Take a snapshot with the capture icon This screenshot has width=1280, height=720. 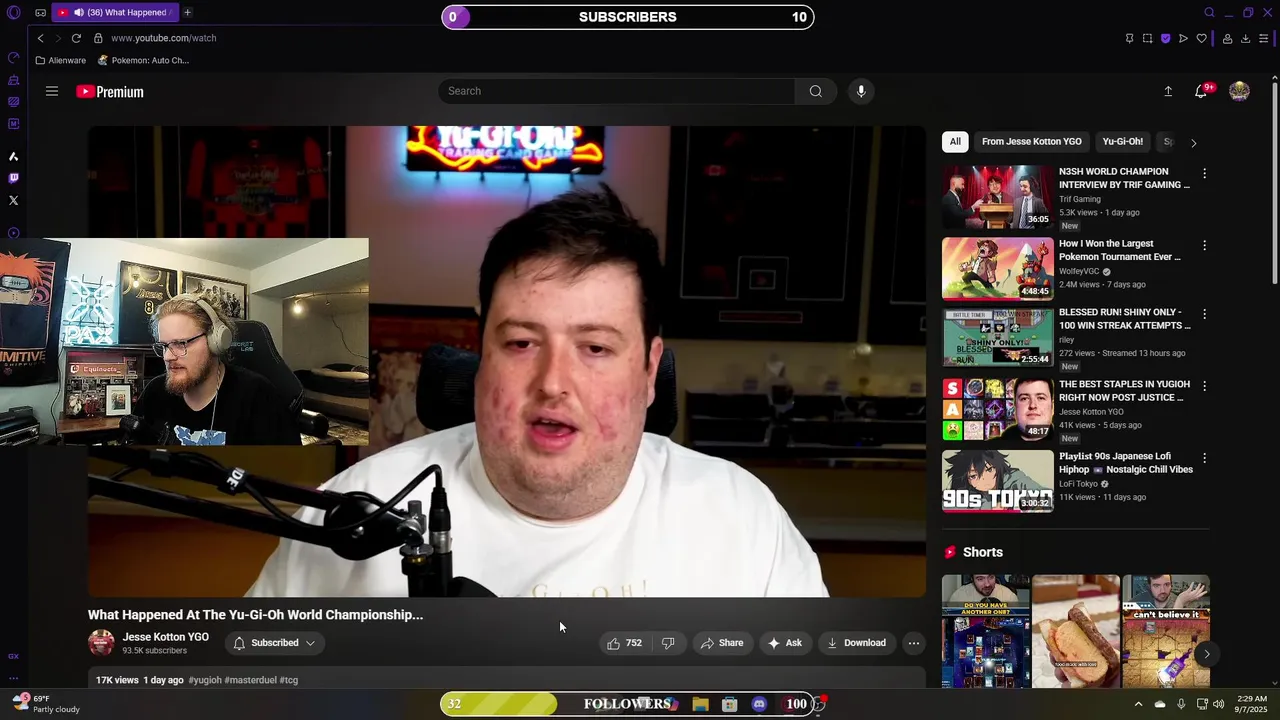[x=1147, y=39]
